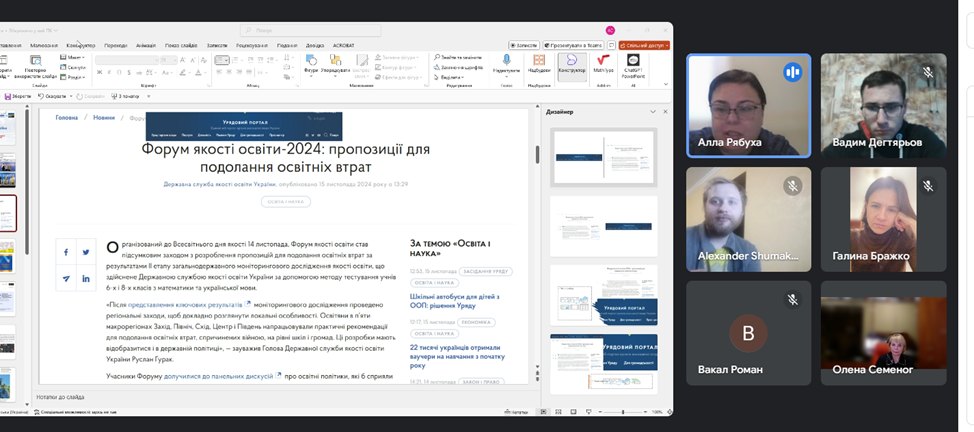The height and width of the screenshot is (432, 974).
Task: Open customize quick access toolbar dropdown
Action: [148, 96]
